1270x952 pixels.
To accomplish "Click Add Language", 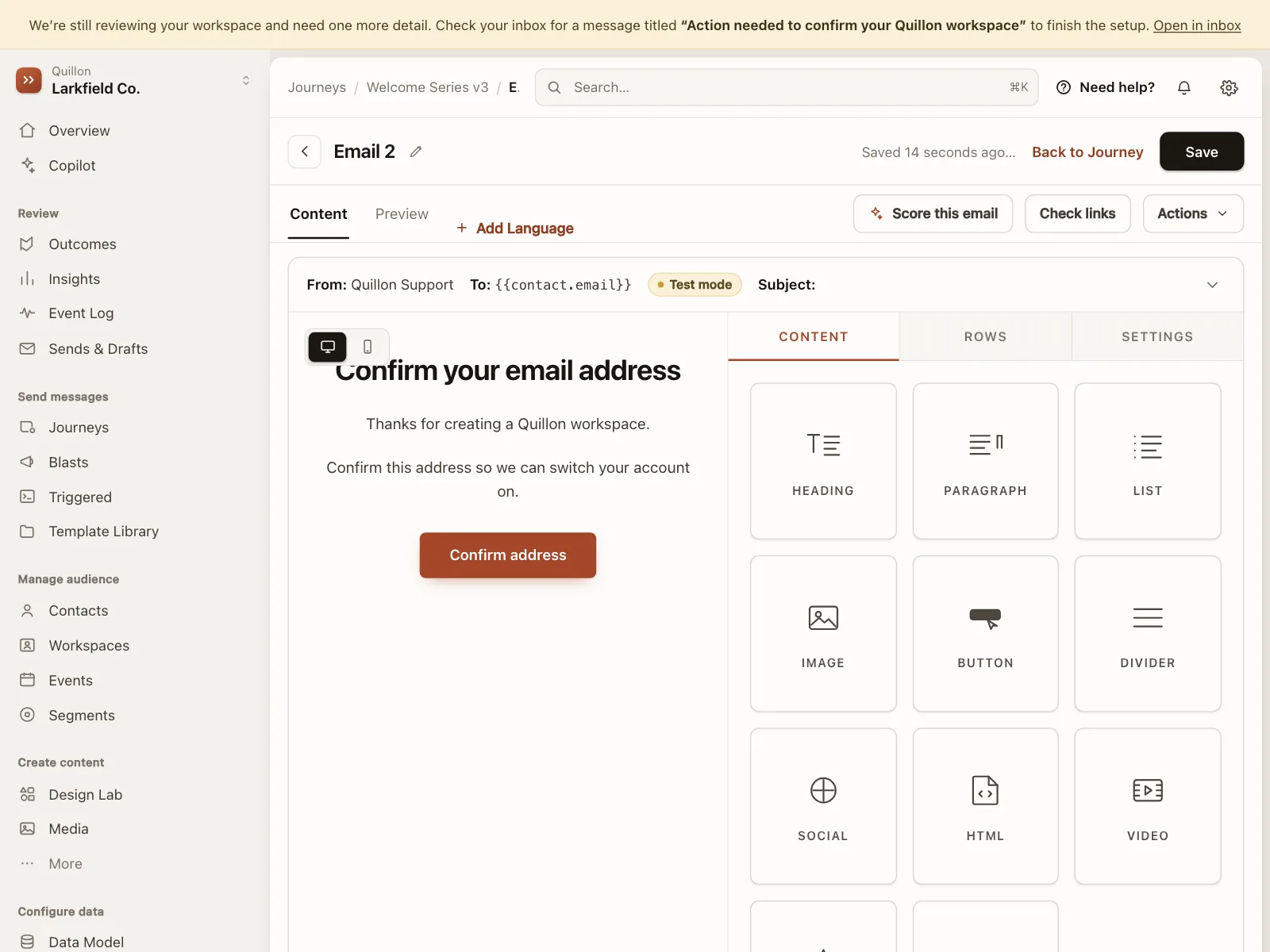I will (x=515, y=228).
